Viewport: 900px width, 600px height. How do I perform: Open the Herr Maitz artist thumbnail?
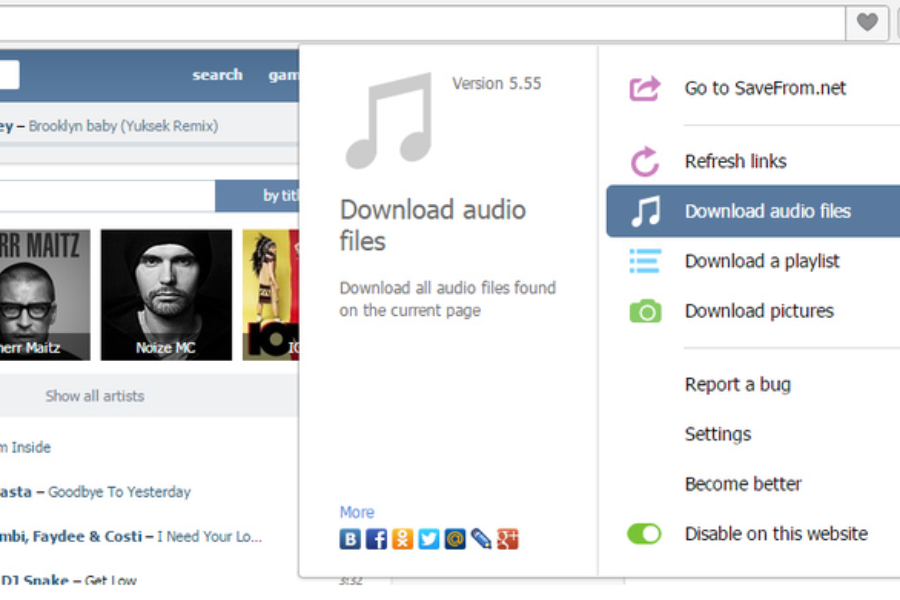coord(45,295)
